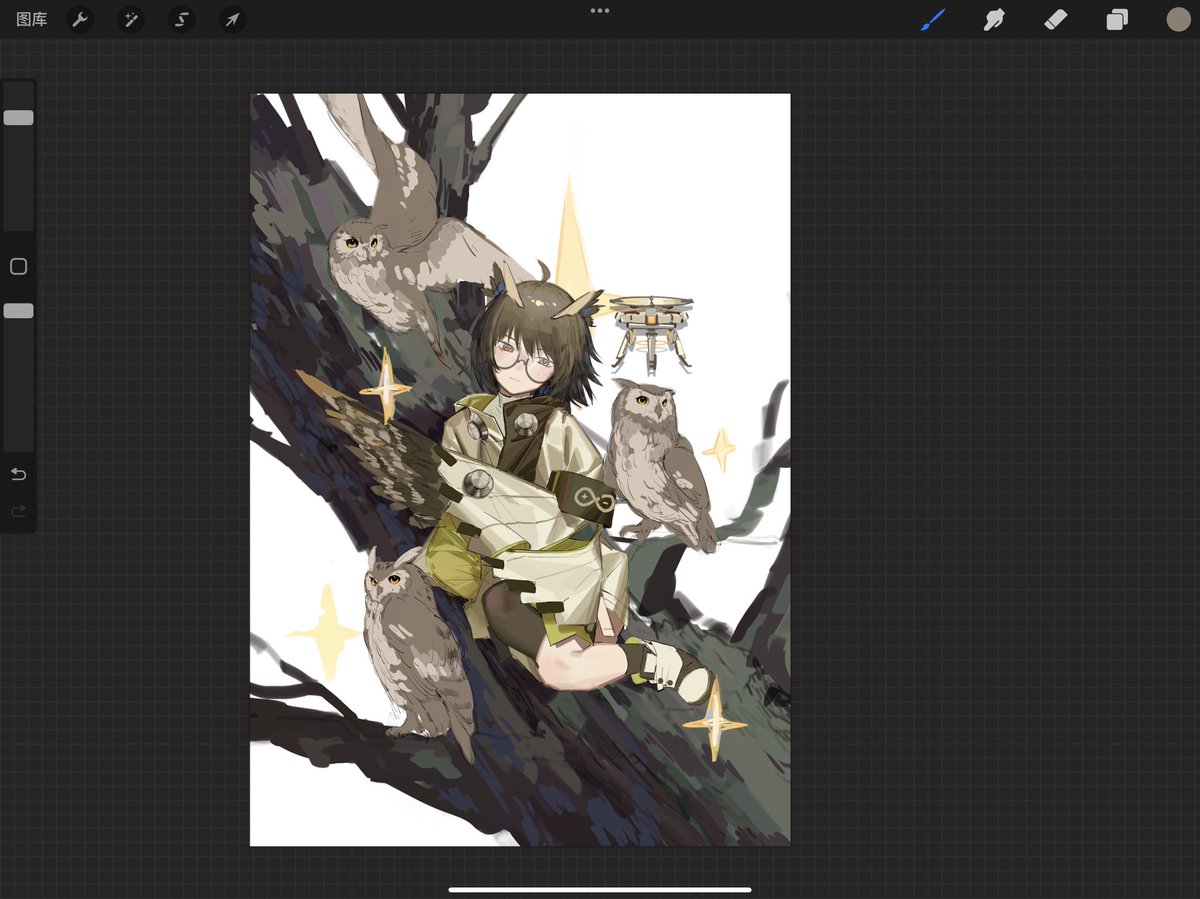Open the Layers panel
Screen dimensions: 1200x899
tap(1117, 19)
